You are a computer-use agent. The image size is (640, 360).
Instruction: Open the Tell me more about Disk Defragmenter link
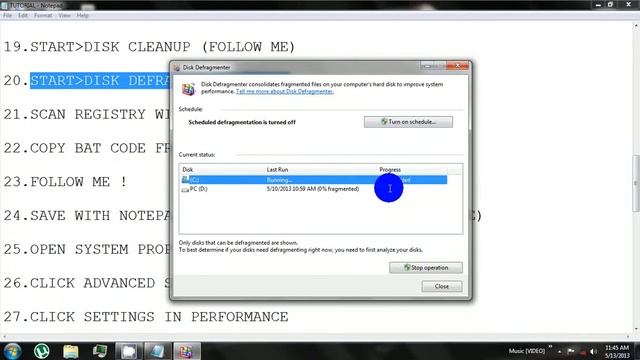[x=284, y=91]
